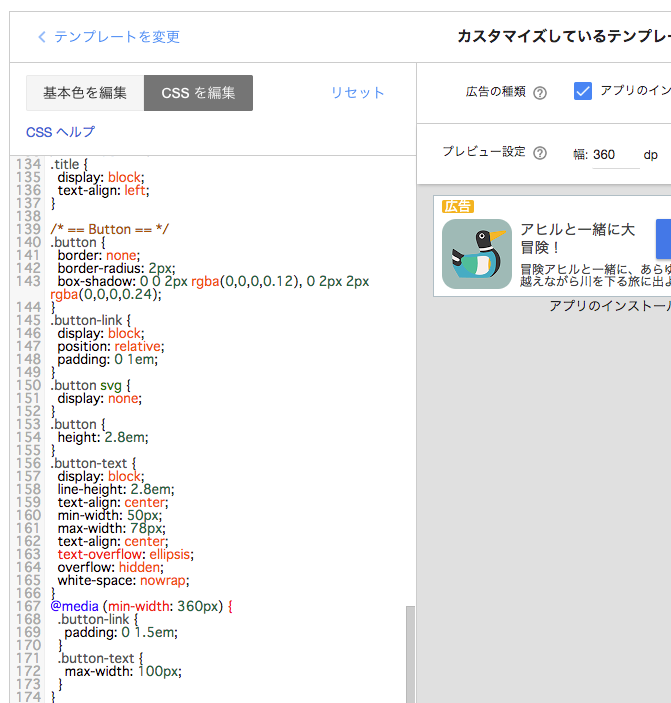This screenshot has width=671, height=703.
Task: Click '.button svg {' code line
Action: click(91, 385)
